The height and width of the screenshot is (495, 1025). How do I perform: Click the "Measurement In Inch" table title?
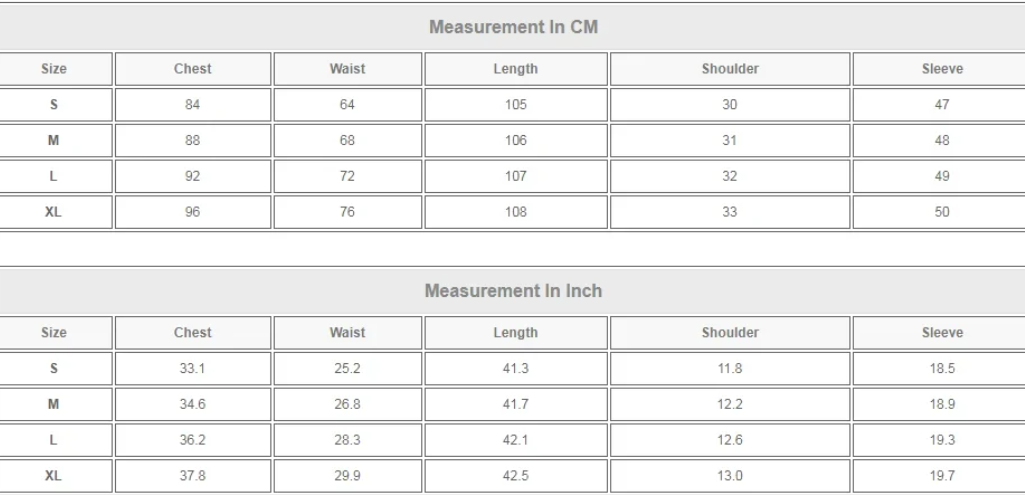[513, 291]
